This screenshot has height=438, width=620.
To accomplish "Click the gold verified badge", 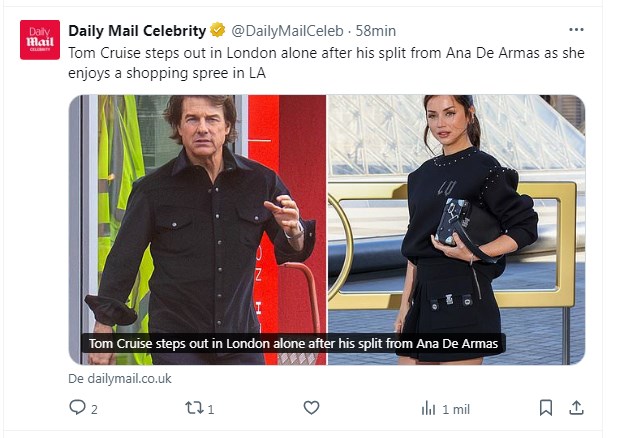I will coord(216,31).
